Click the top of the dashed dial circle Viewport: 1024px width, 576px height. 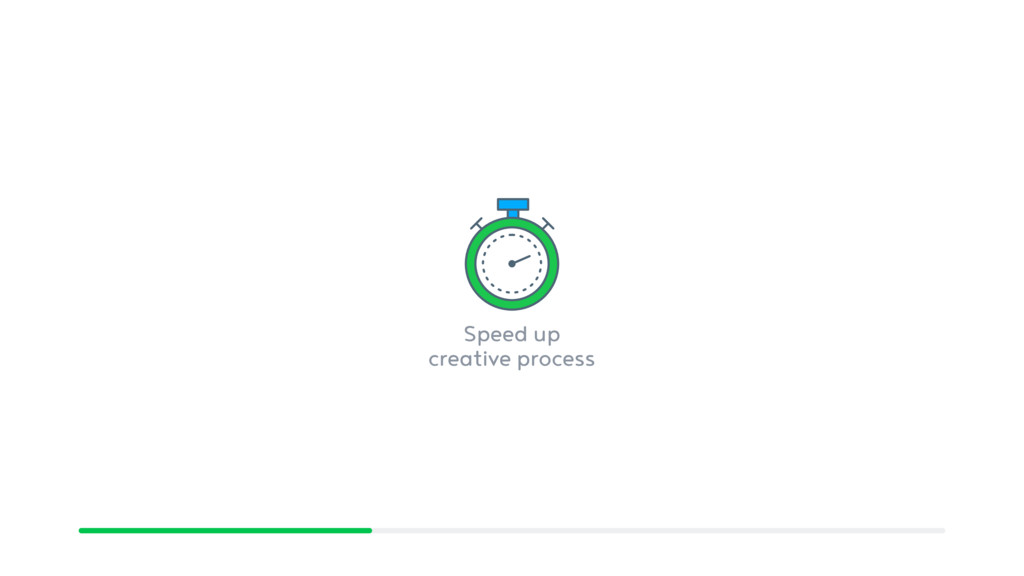click(x=512, y=235)
